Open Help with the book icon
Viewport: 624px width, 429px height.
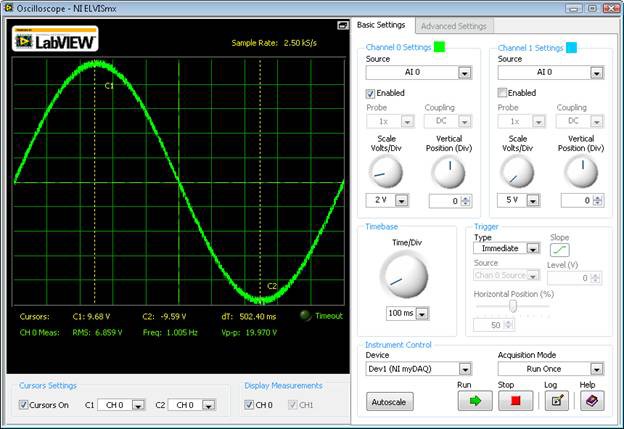pyautogui.click(x=592, y=400)
